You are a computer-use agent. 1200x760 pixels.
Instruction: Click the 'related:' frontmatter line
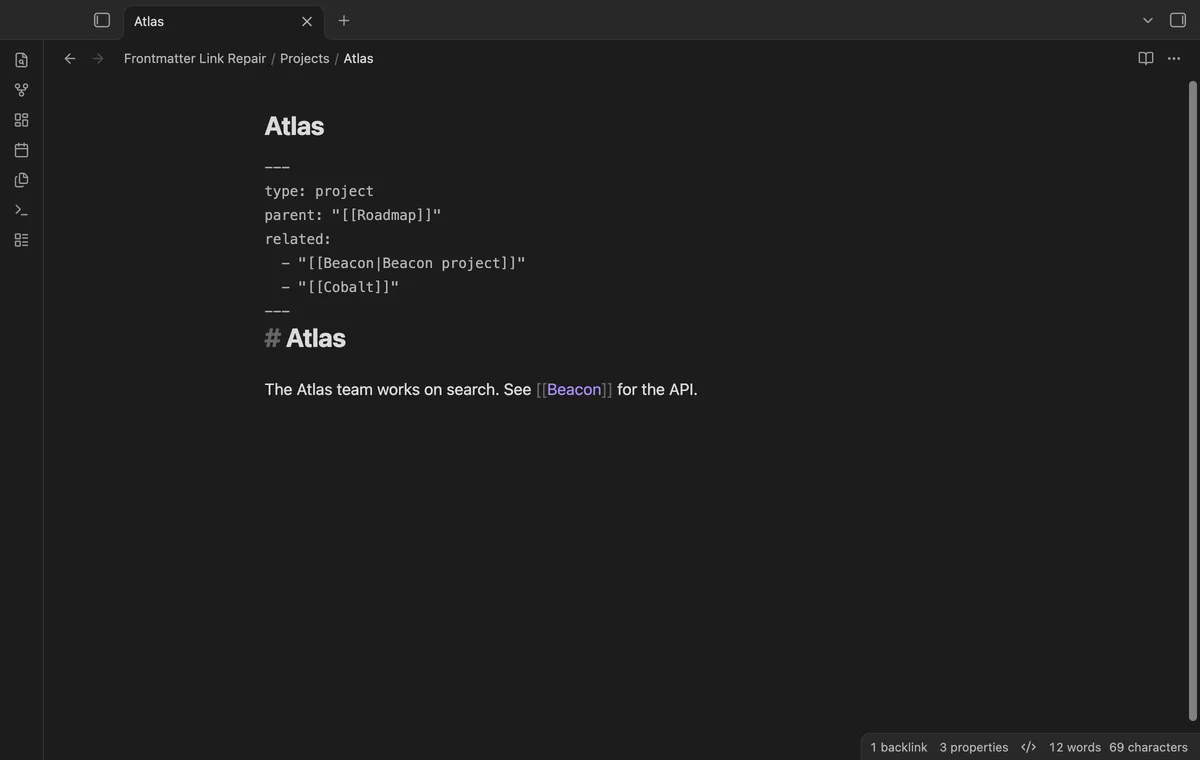point(298,239)
